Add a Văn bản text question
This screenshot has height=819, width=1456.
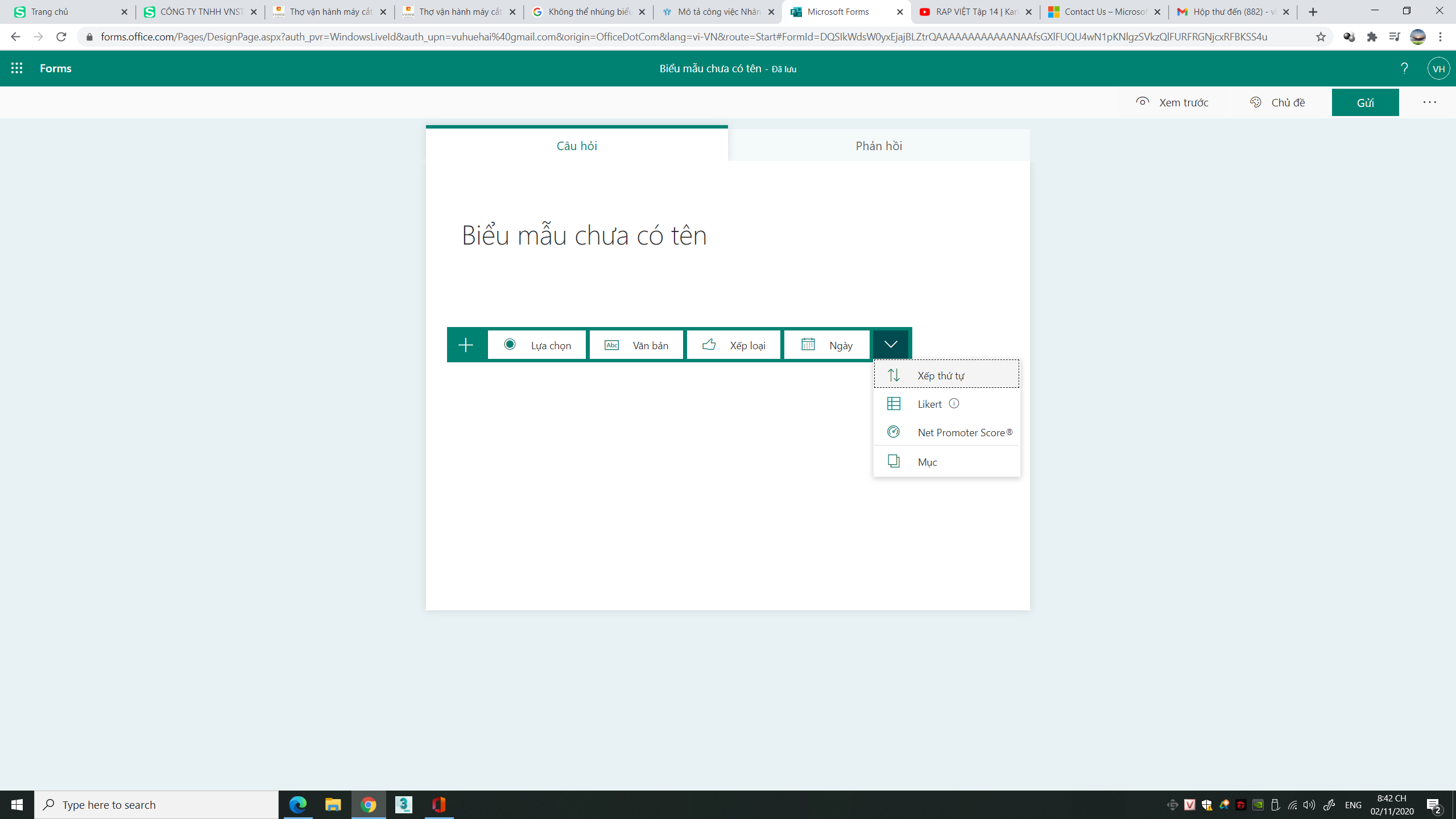(x=636, y=345)
